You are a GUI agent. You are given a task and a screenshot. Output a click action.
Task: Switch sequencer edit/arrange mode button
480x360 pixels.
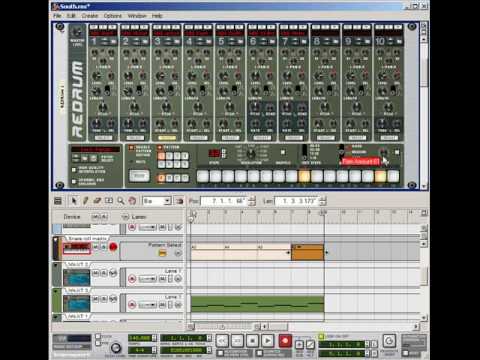click(58, 201)
